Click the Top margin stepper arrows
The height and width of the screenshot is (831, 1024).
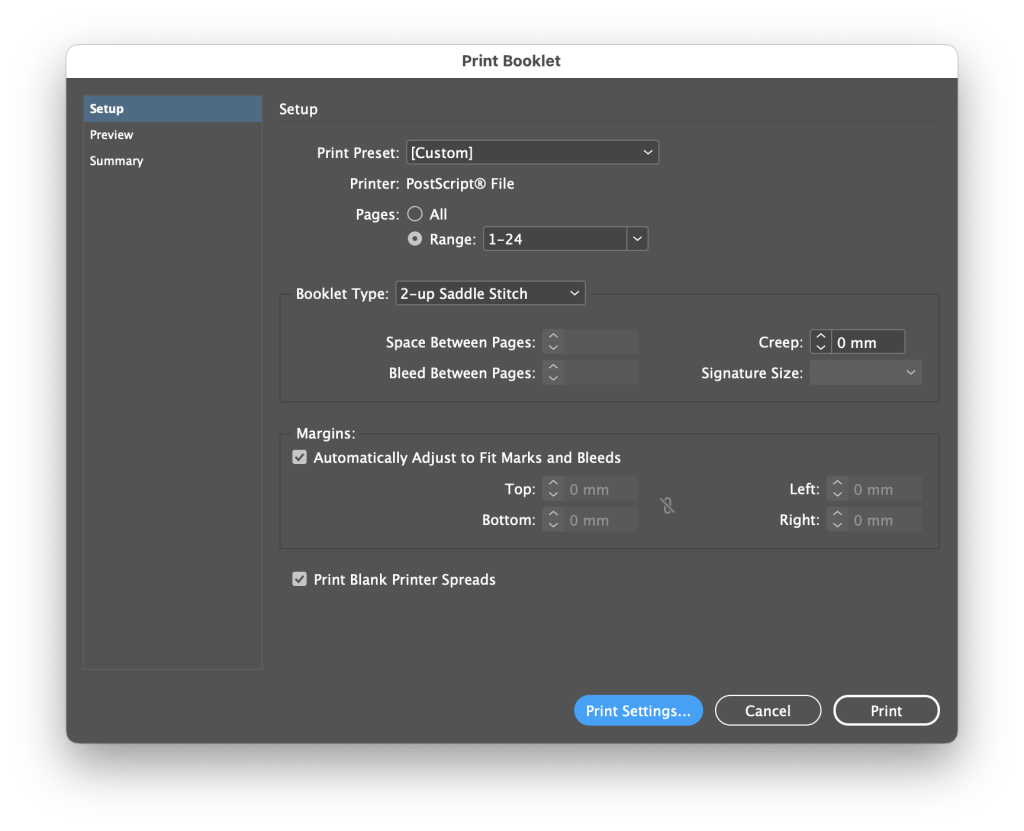click(x=553, y=490)
